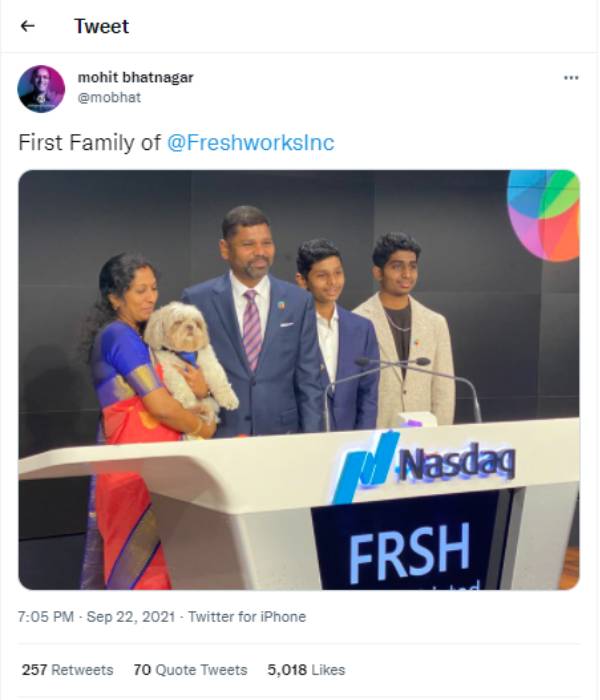Click the dog in the photo
The image size is (600, 700).
click(189, 358)
